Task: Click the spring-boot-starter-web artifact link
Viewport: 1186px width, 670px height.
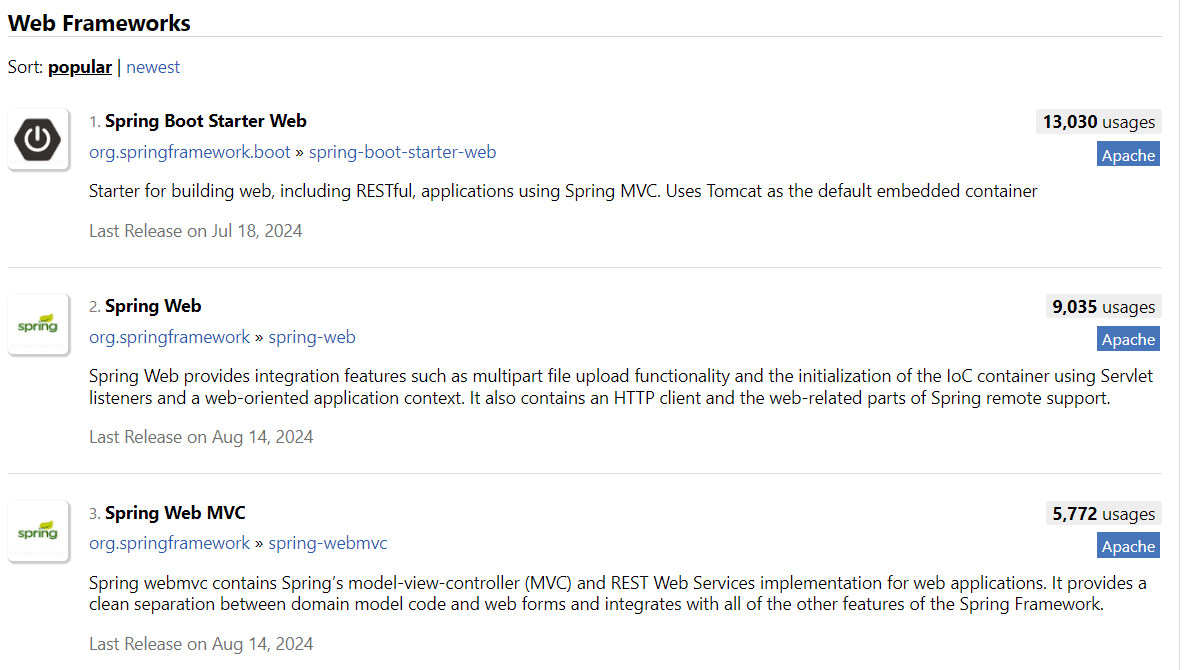Action: click(x=402, y=152)
